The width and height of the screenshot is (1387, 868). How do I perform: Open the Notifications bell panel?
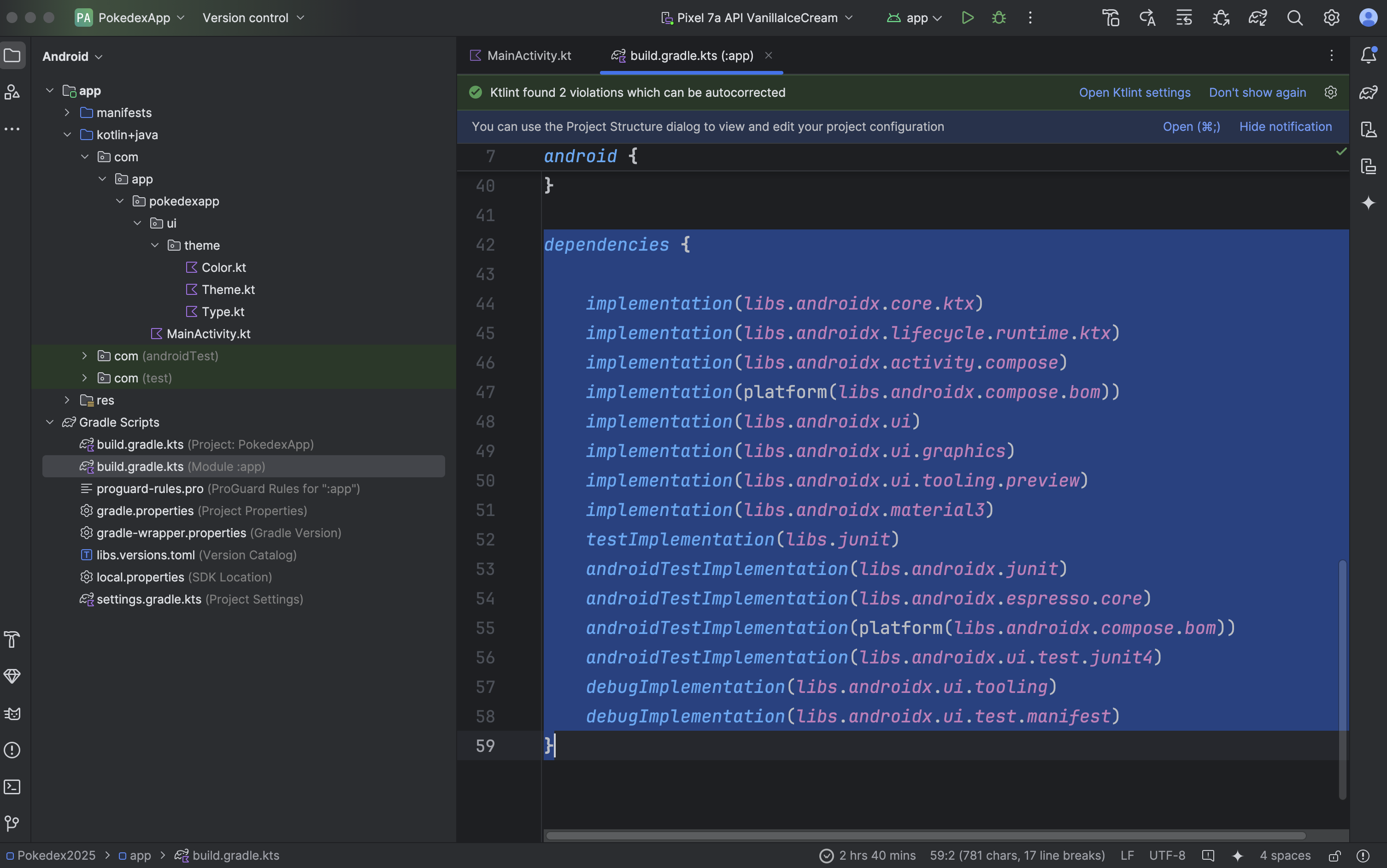coord(1368,55)
